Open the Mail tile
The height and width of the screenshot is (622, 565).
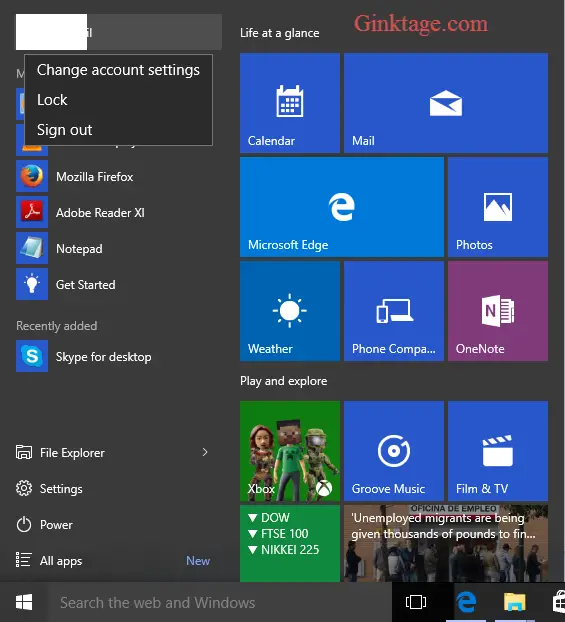click(x=446, y=103)
